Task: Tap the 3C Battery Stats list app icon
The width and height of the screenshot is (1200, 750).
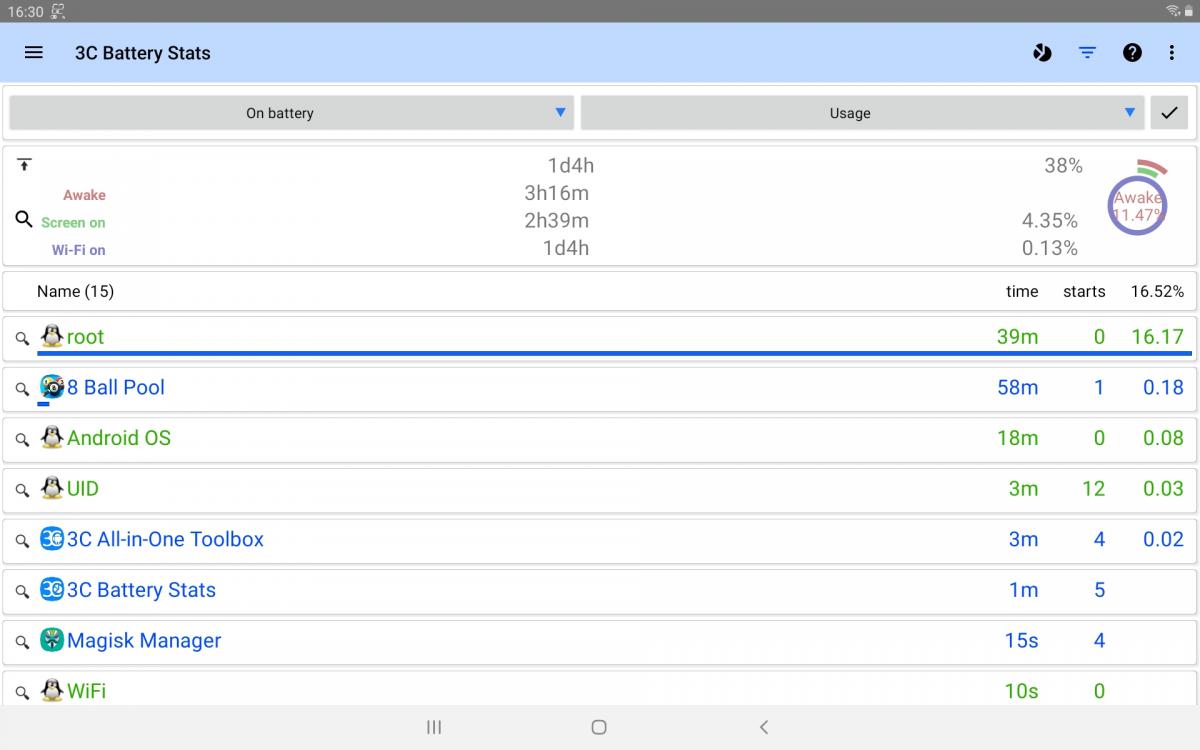Action: pyautogui.click(x=52, y=589)
